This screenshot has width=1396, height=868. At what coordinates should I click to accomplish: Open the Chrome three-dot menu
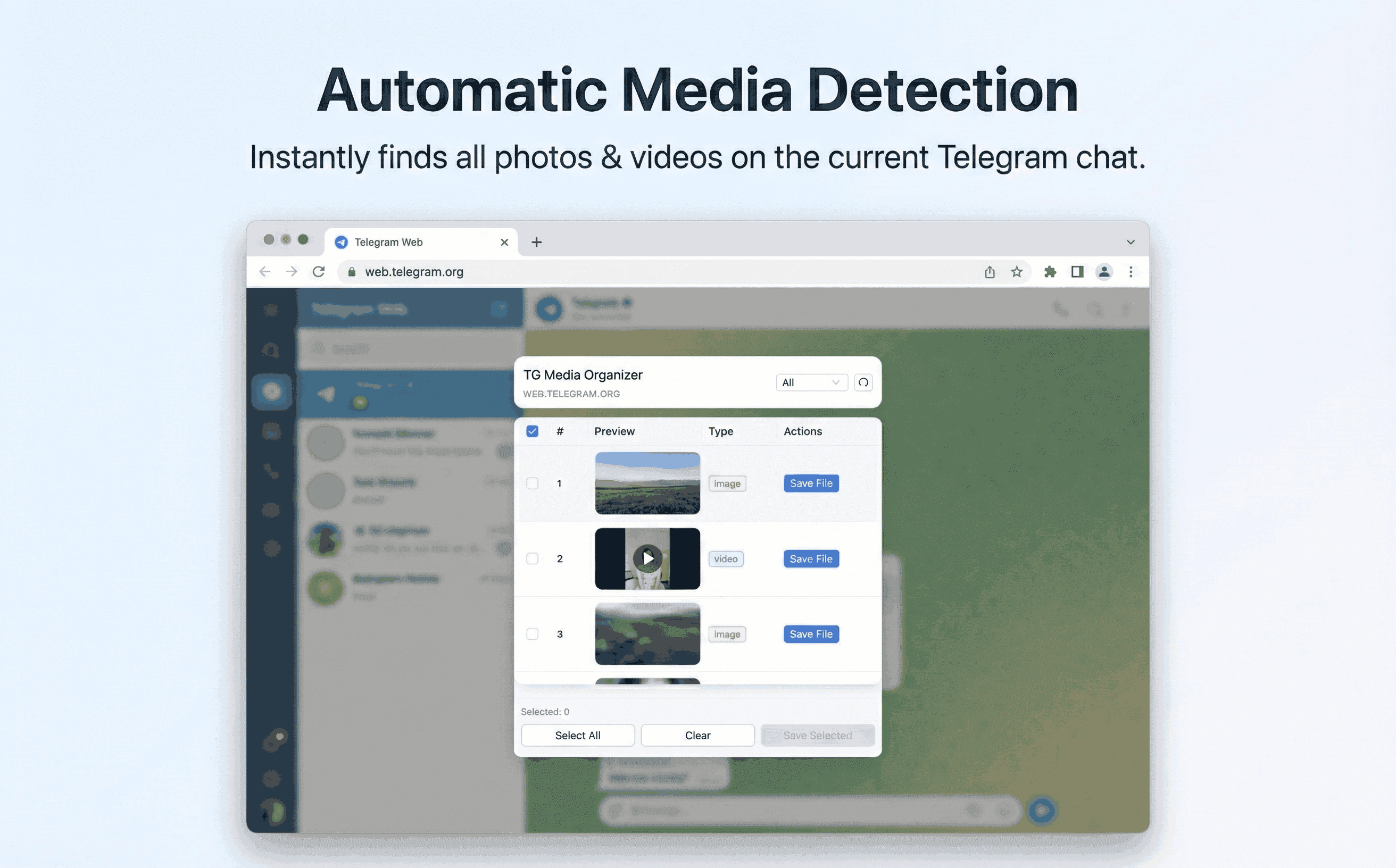pyautogui.click(x=1131, y=272)
